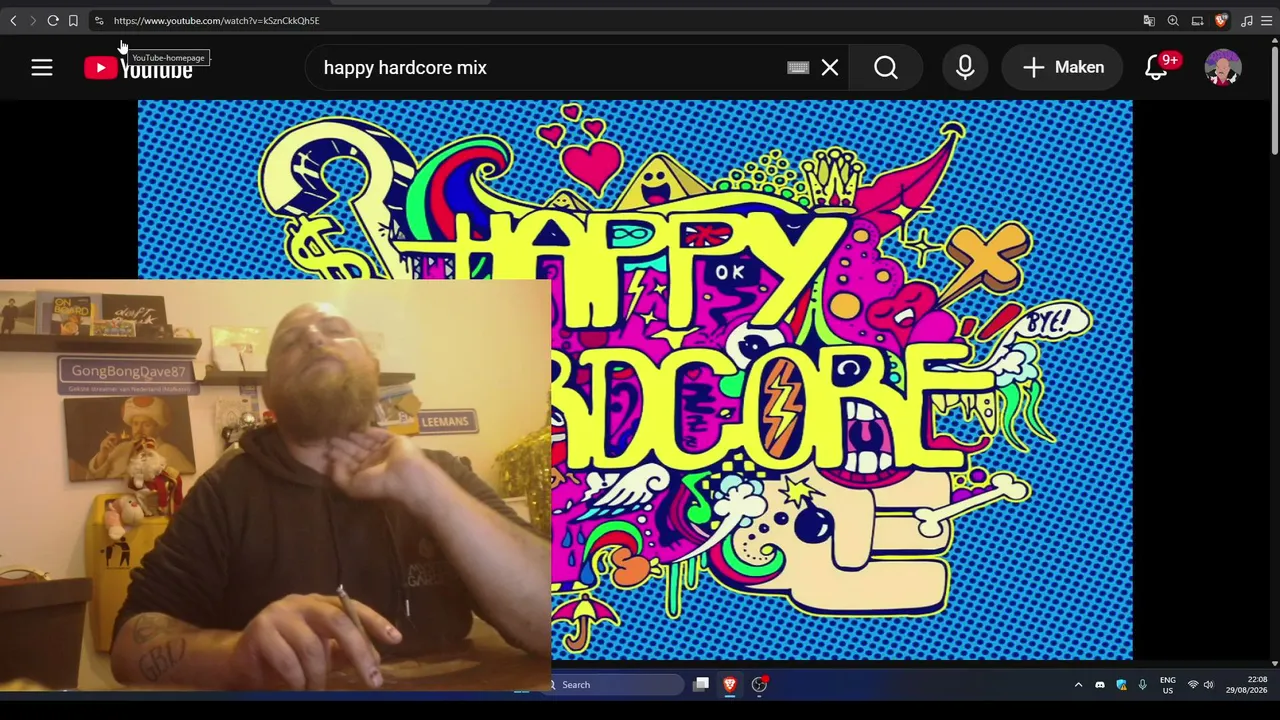The height and width of the screenshot is (720, 1280).
Task: Open the YouTube guide sidebar menu
Action: [42, 67]
